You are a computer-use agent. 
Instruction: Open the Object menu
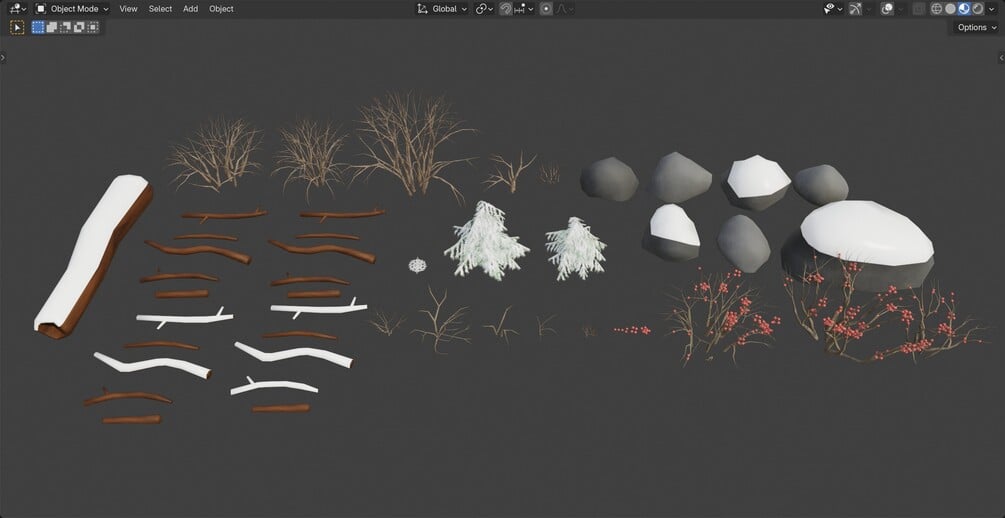click(x=221, y=9)
